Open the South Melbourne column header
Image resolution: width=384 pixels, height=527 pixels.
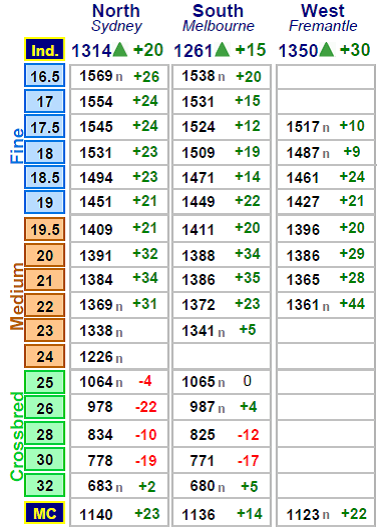tap(218, 18)
